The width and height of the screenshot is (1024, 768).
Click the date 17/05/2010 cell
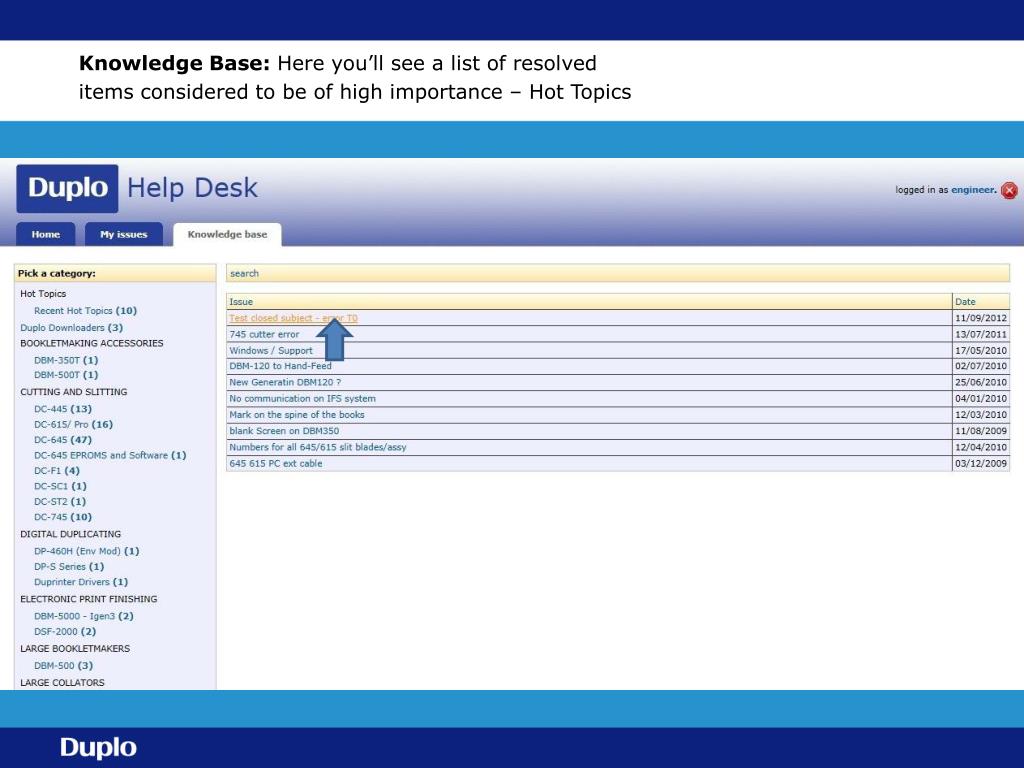point(981,351)
